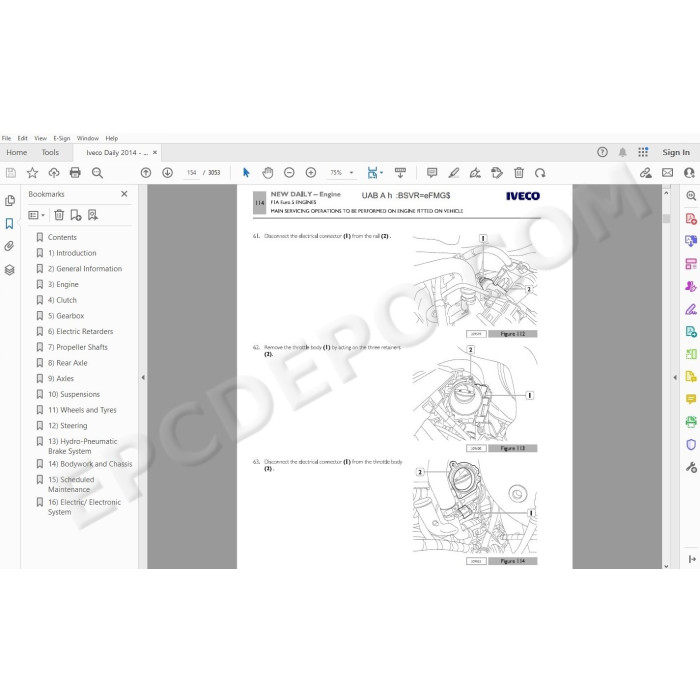Activate the selection arrow tool

click(246, 173)
